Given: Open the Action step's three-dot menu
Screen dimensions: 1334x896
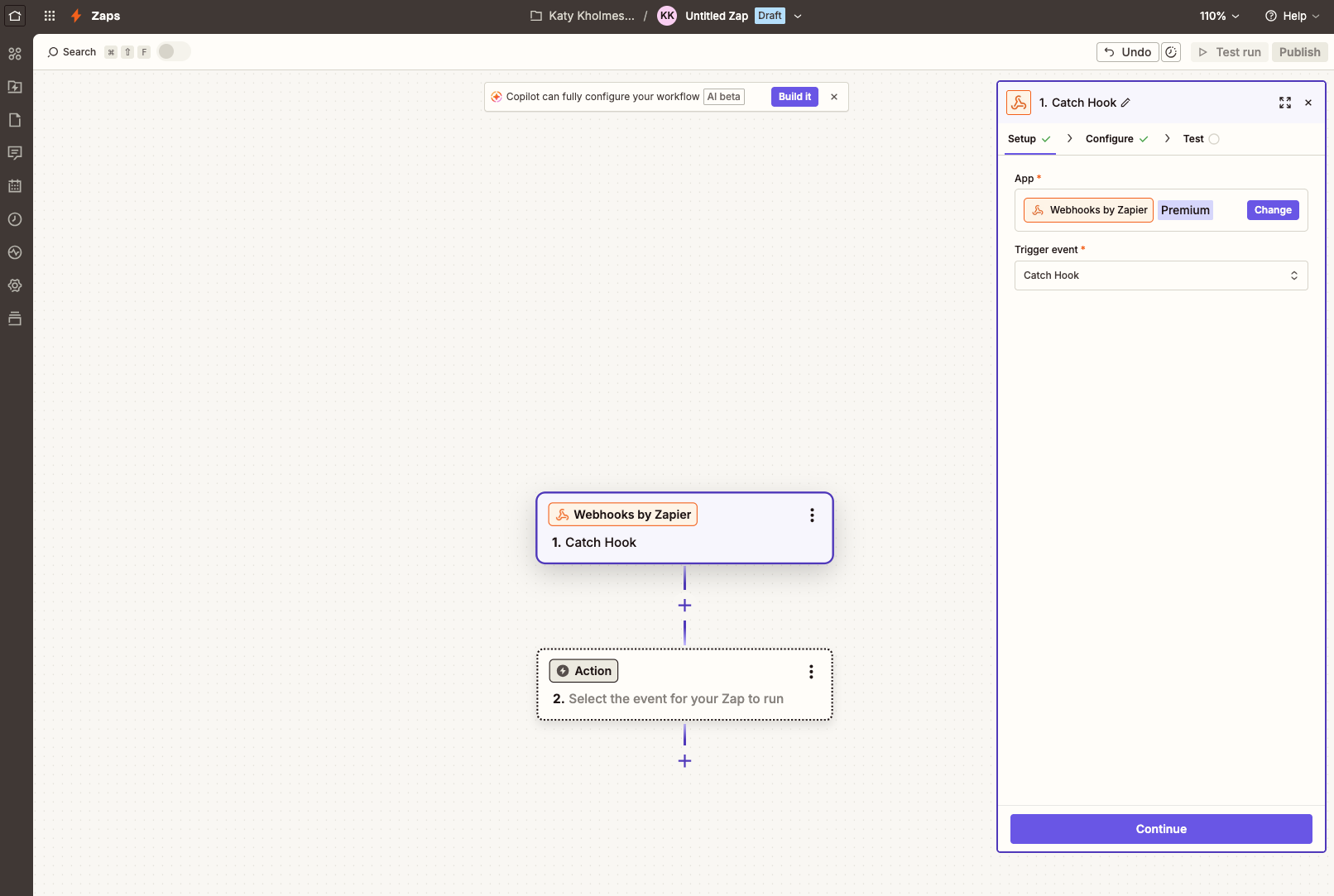Looking at the screenshot, I should [x=811, y=672].
